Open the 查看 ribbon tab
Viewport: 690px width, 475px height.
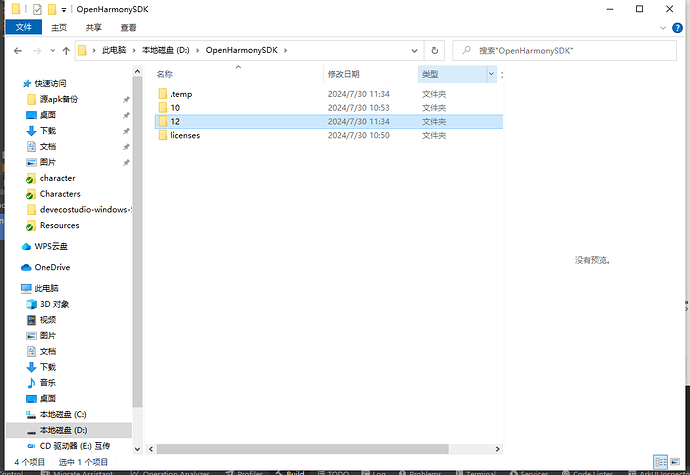(x=128, y=28)
